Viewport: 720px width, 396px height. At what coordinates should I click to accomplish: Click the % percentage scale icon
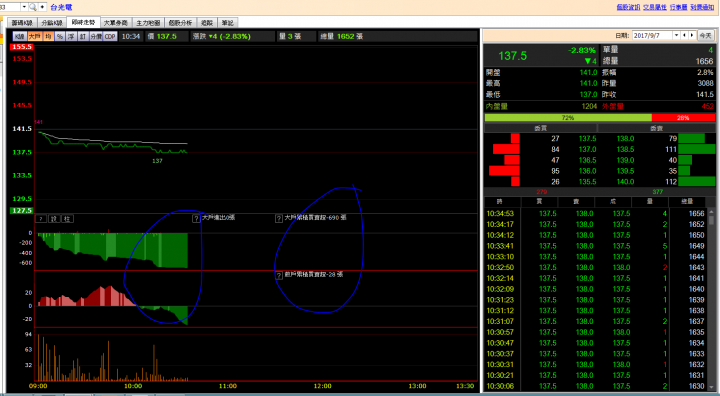point(60,36)
